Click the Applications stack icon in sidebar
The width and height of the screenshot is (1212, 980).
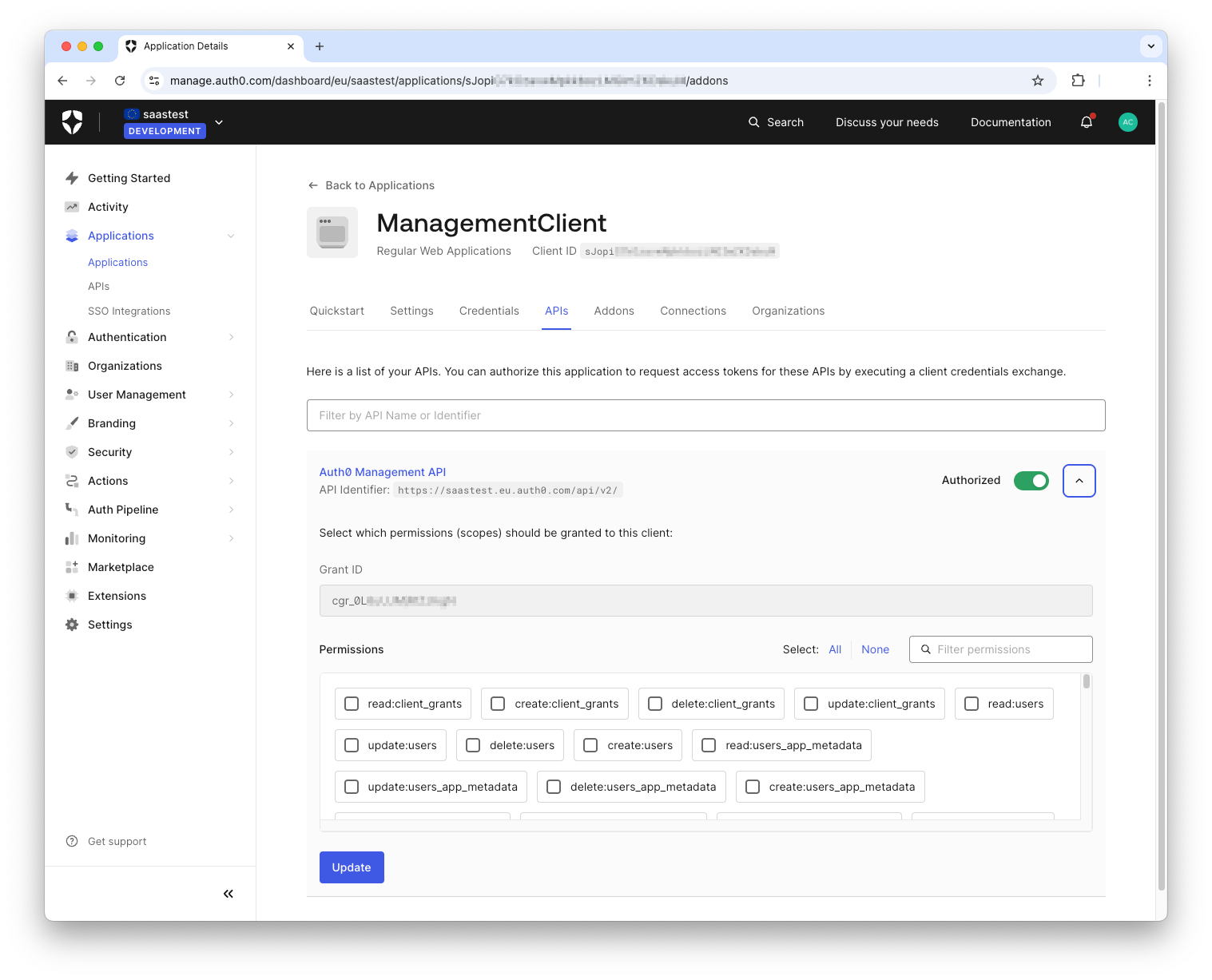72,236
